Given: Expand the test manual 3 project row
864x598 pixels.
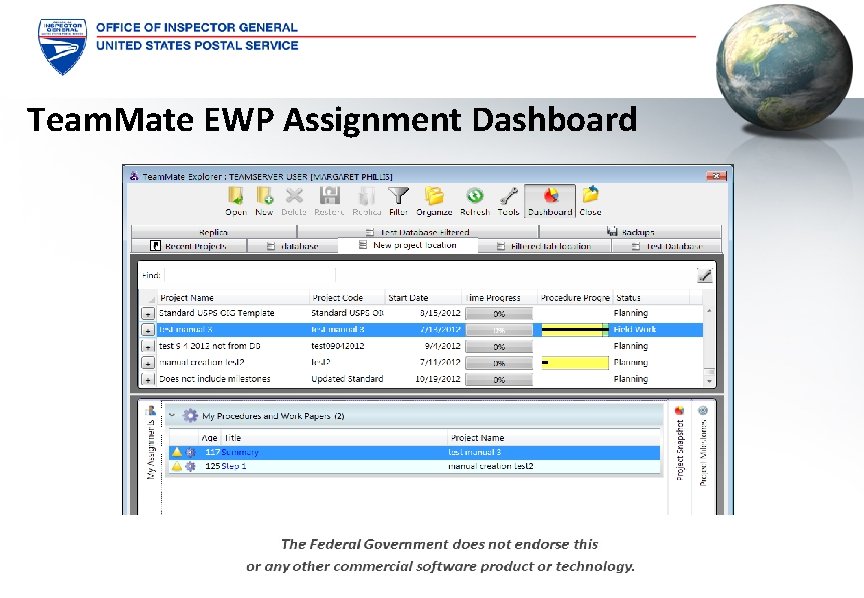Looking at the screenshot, I should 147,330.
